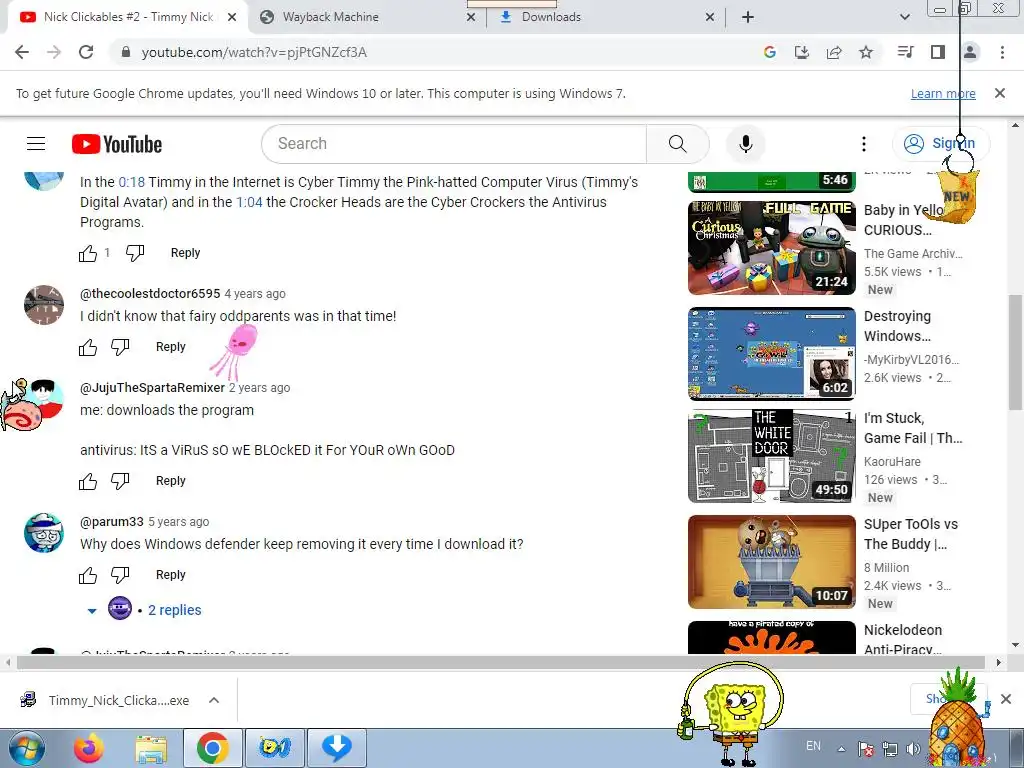This screenshot has height=768, width=1024.
Task: Reply to the Cyber Timmy comment
Action: (x=185, y=253)
